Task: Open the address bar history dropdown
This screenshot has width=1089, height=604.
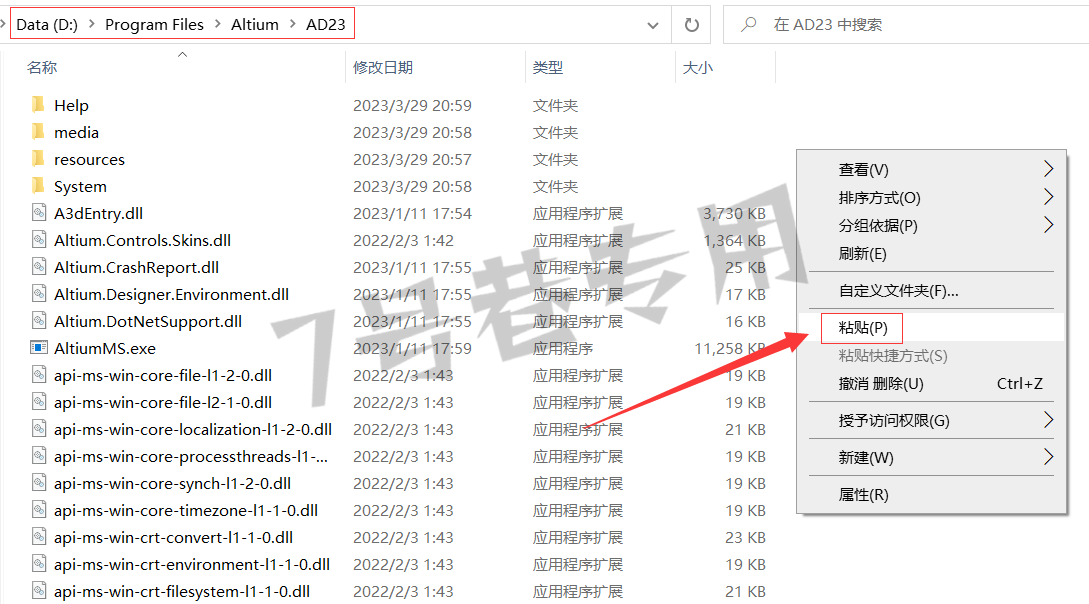Action: click(x=653, y=26)
